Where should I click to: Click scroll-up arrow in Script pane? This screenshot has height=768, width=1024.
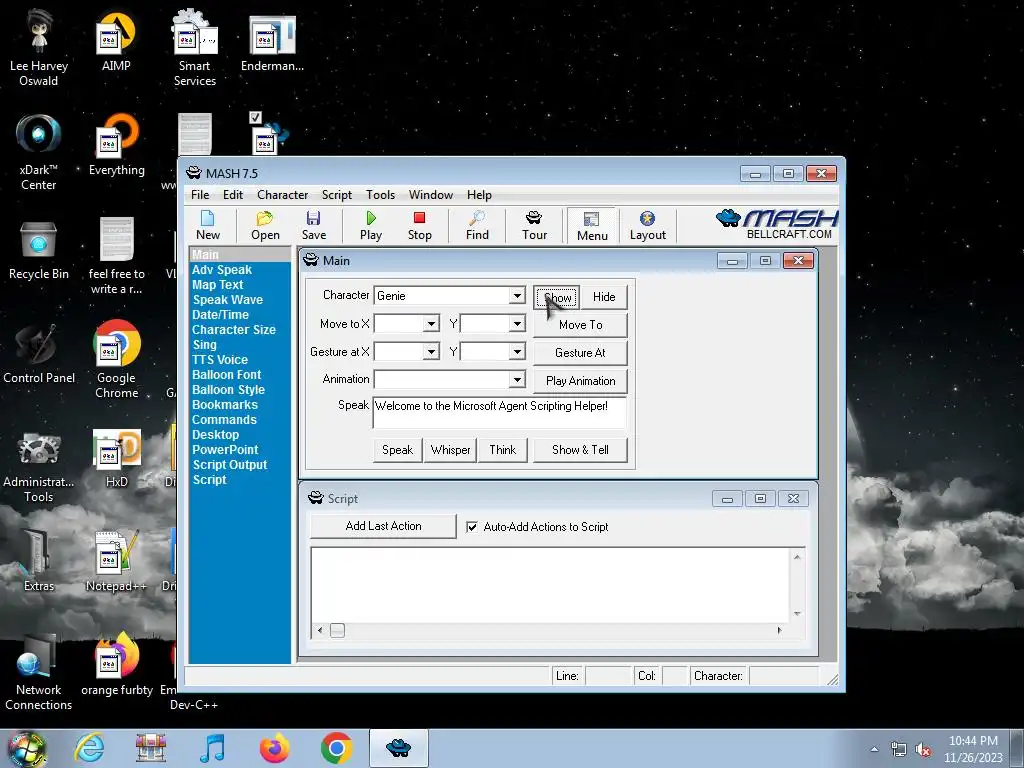[x=797, y=557]
